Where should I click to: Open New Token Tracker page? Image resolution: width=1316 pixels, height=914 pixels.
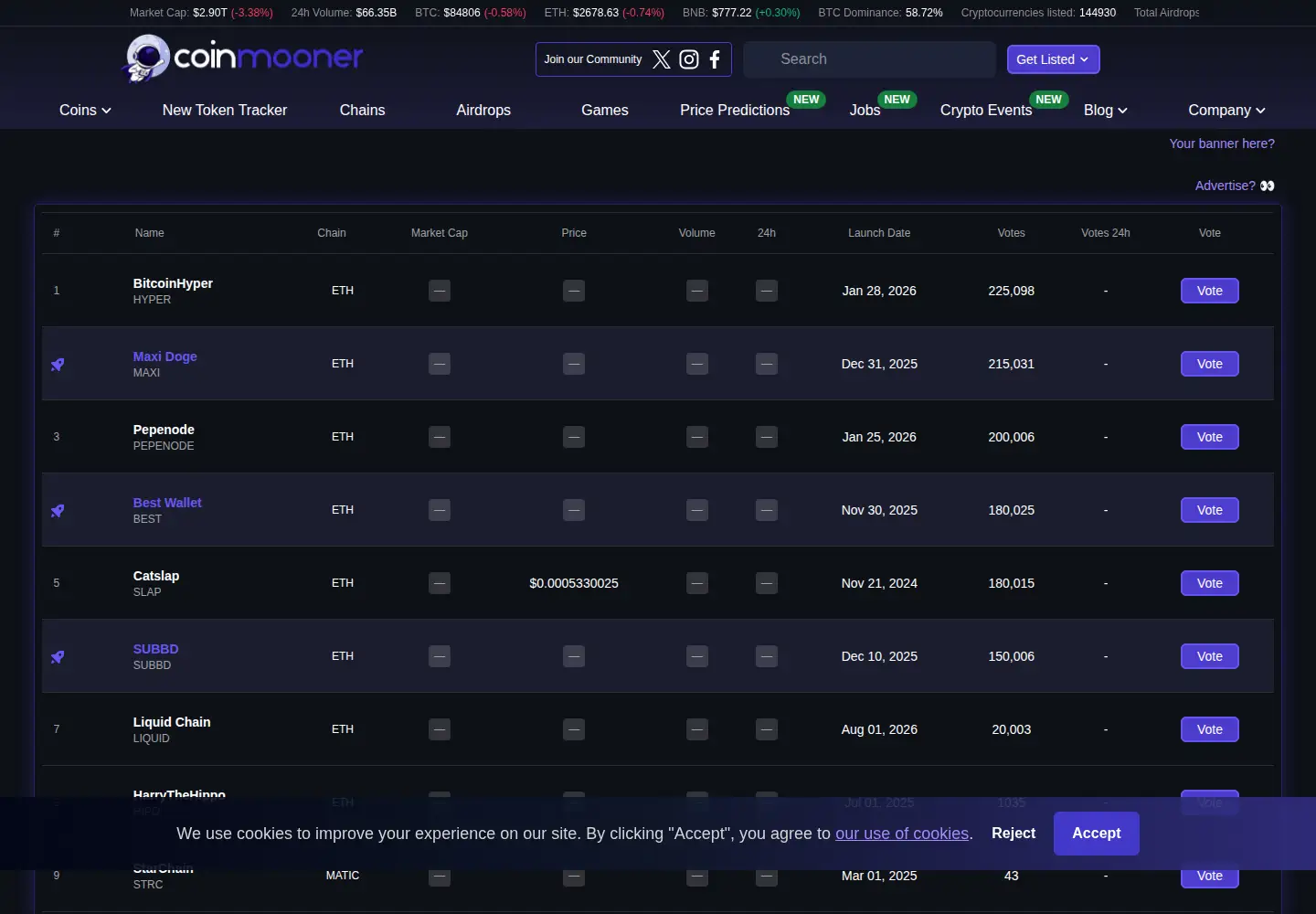coord(225,110)
